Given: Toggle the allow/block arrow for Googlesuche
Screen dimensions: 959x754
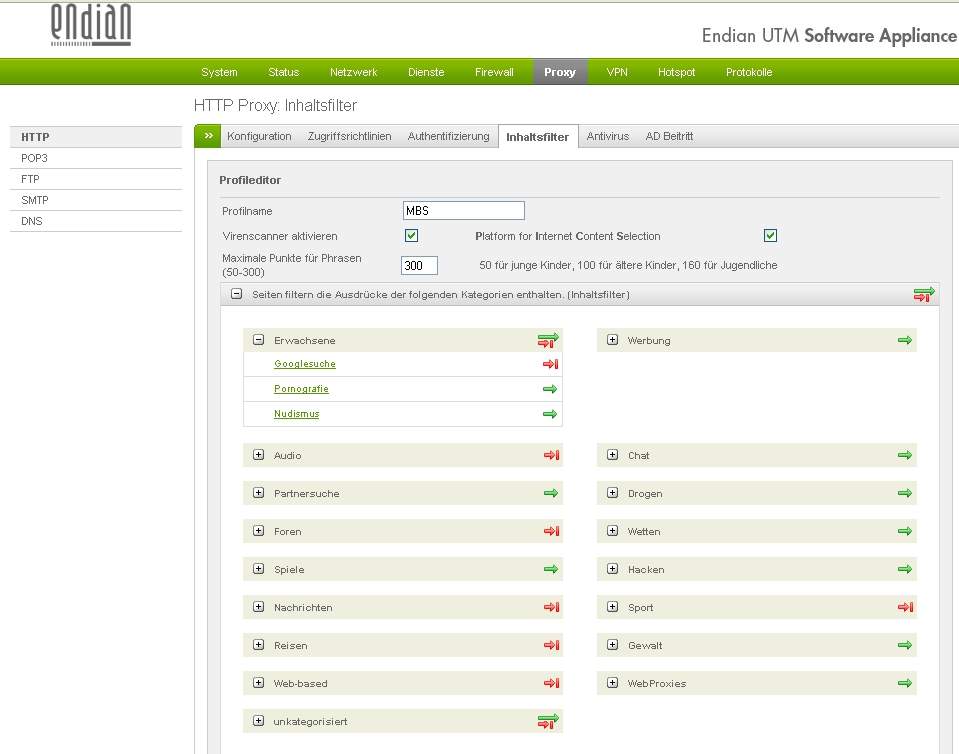Looking at the screenshot, I should click(x=550, y=364).
